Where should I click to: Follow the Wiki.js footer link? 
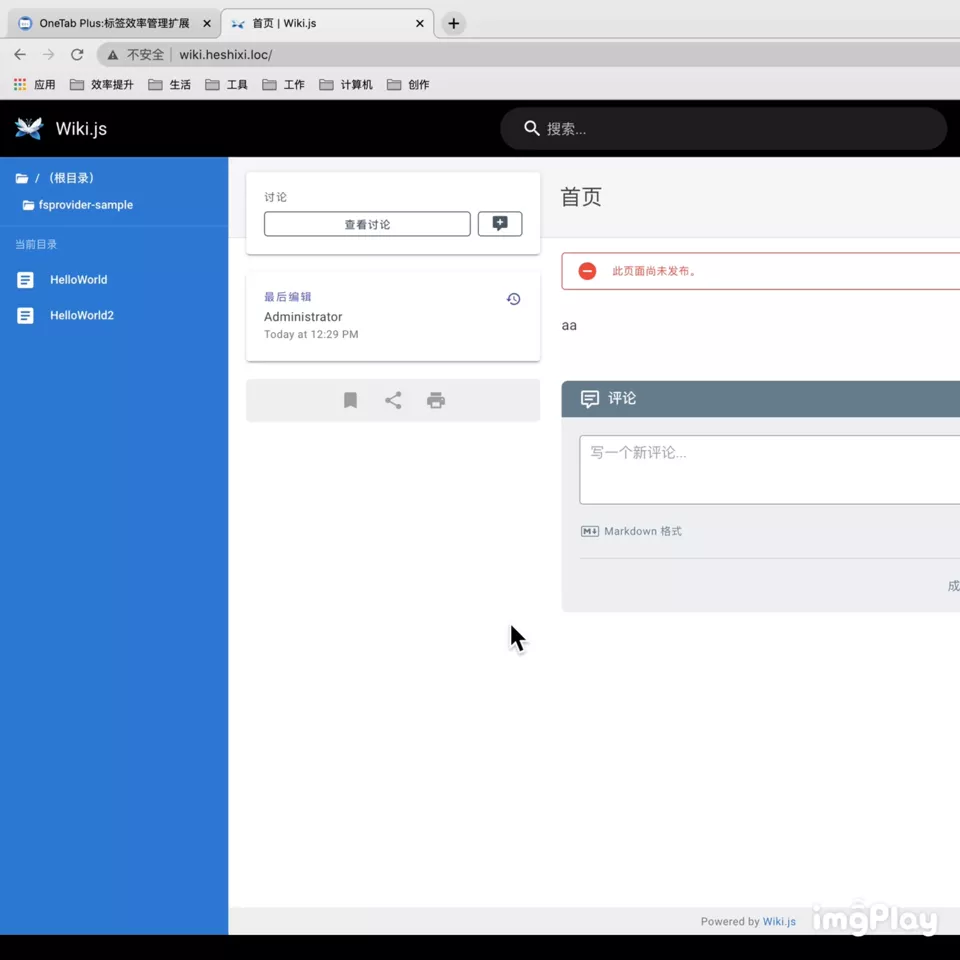(x=779, y=921)
